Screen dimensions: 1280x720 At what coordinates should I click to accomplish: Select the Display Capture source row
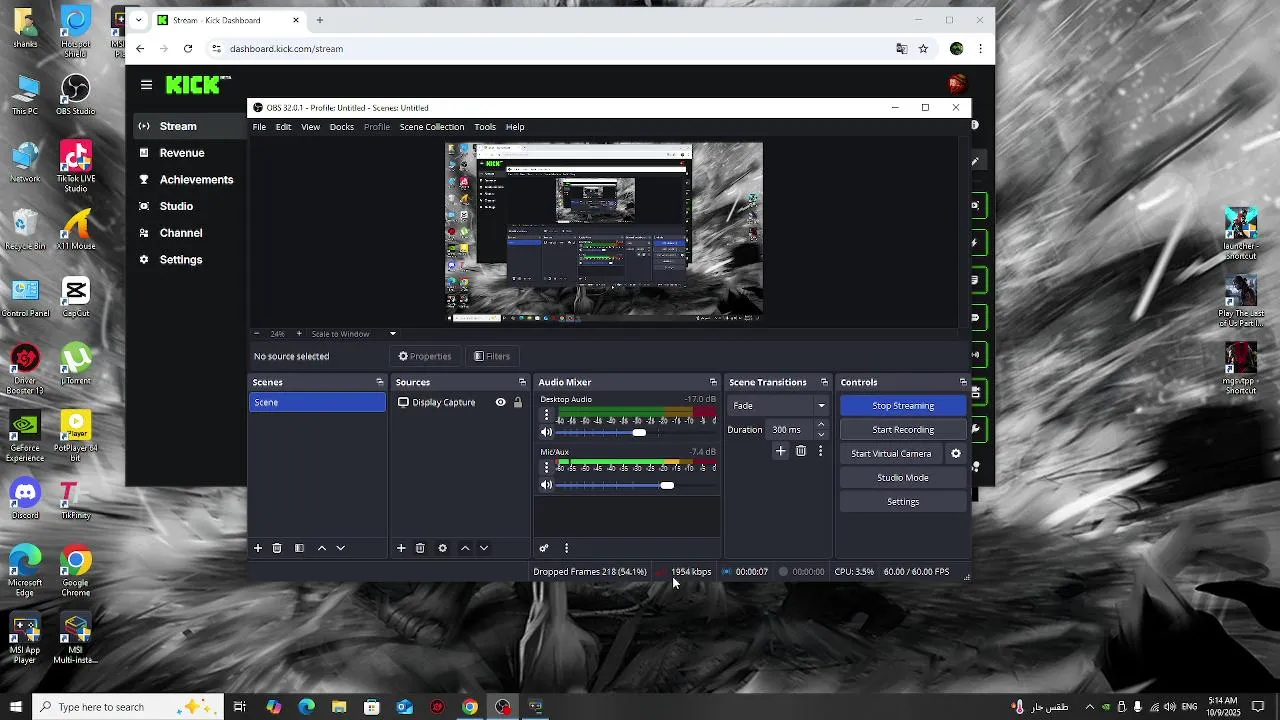coord(460,402)
